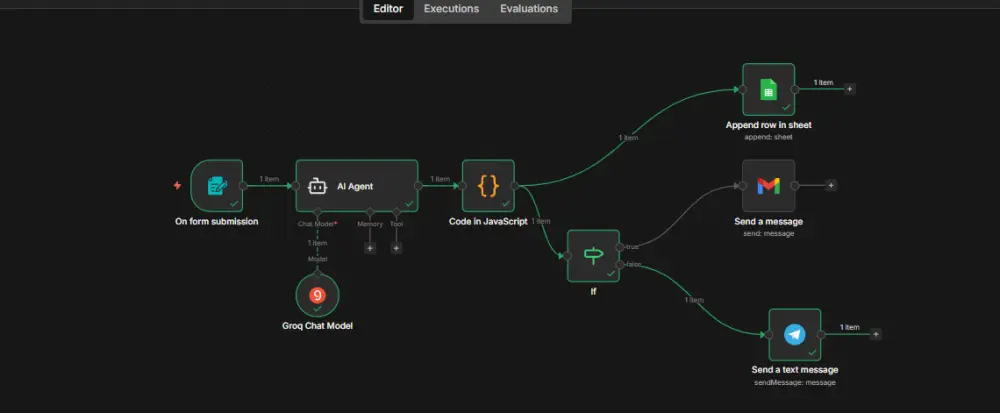Click the Code in JavaScript label
The height and width of the screenshot is (413, 1000).
pyautogui.click(x=488, y=222)
